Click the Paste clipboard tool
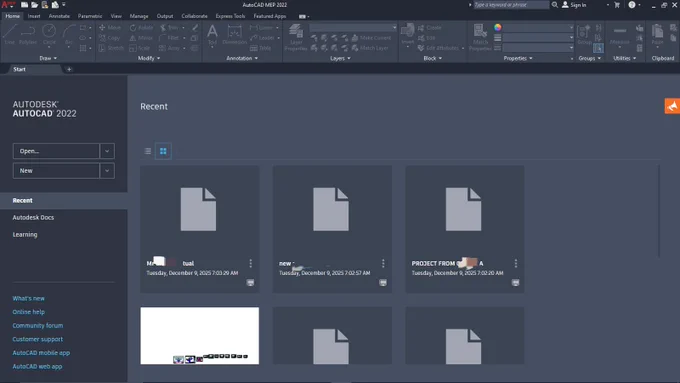The height and width of the screenshot is (383, 680). [x=657, y=35]
